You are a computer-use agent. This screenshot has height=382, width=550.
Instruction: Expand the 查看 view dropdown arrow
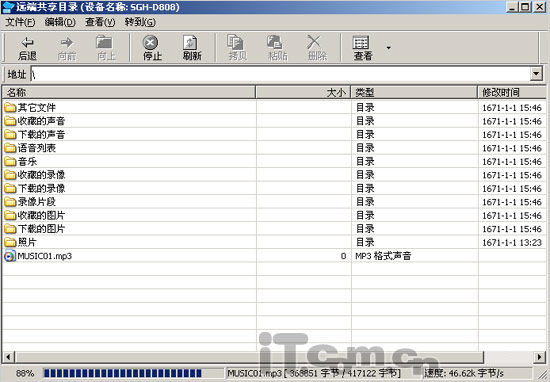click(389, 47)
